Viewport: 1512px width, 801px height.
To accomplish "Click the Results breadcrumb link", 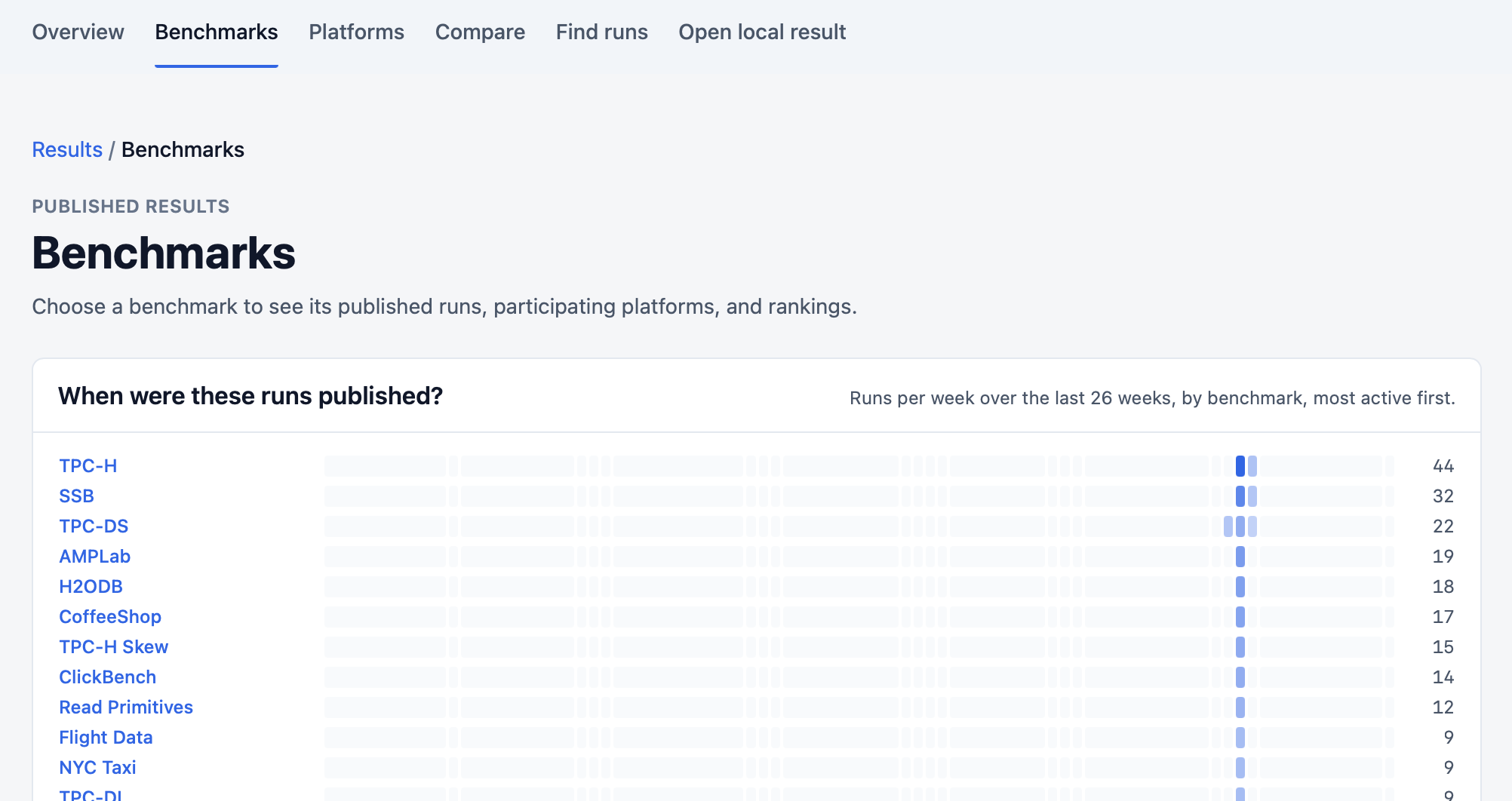I will point(67,149).
